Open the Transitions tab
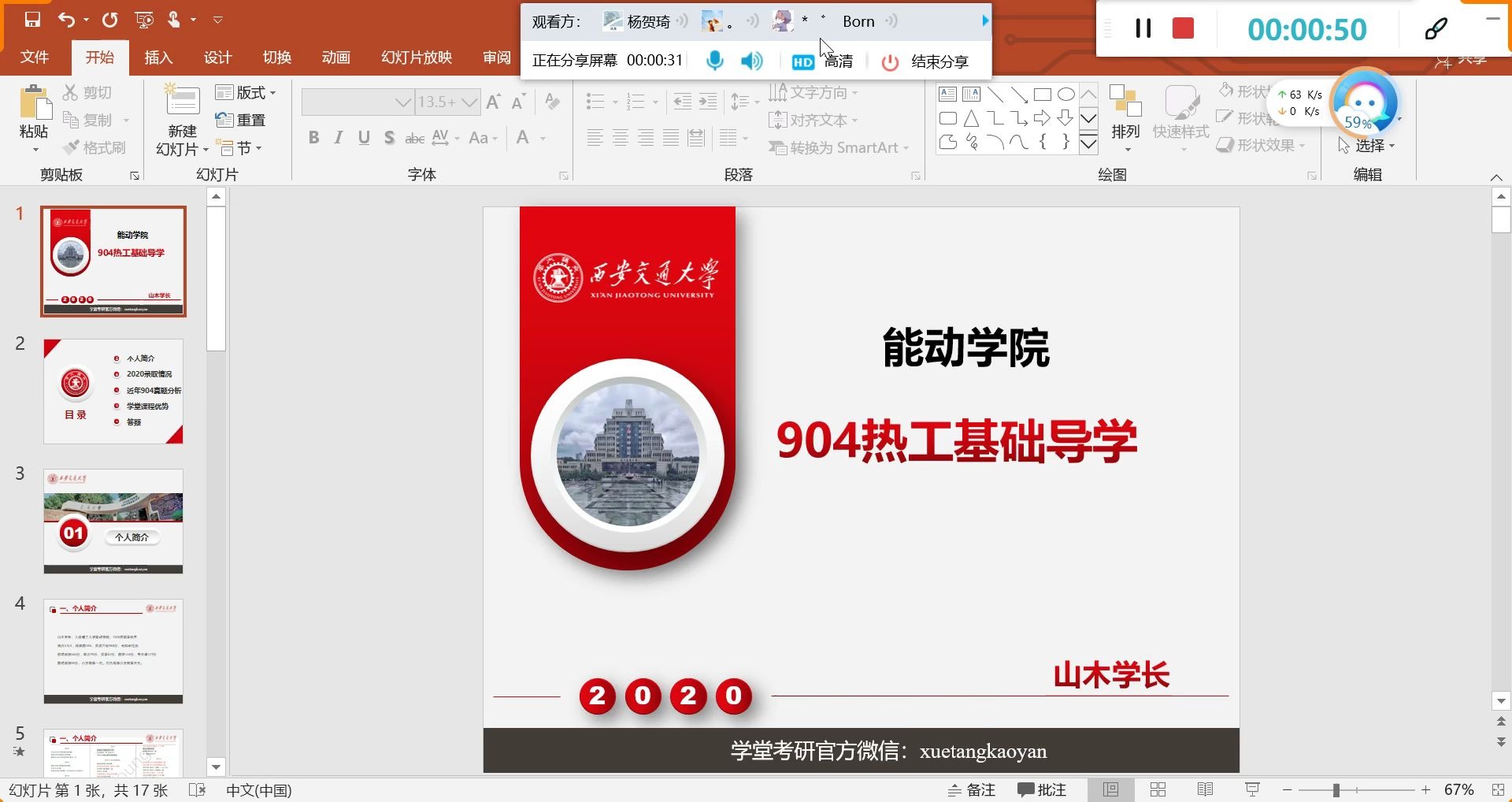This screenshot has height=802, width=1512. coord(276,58)
